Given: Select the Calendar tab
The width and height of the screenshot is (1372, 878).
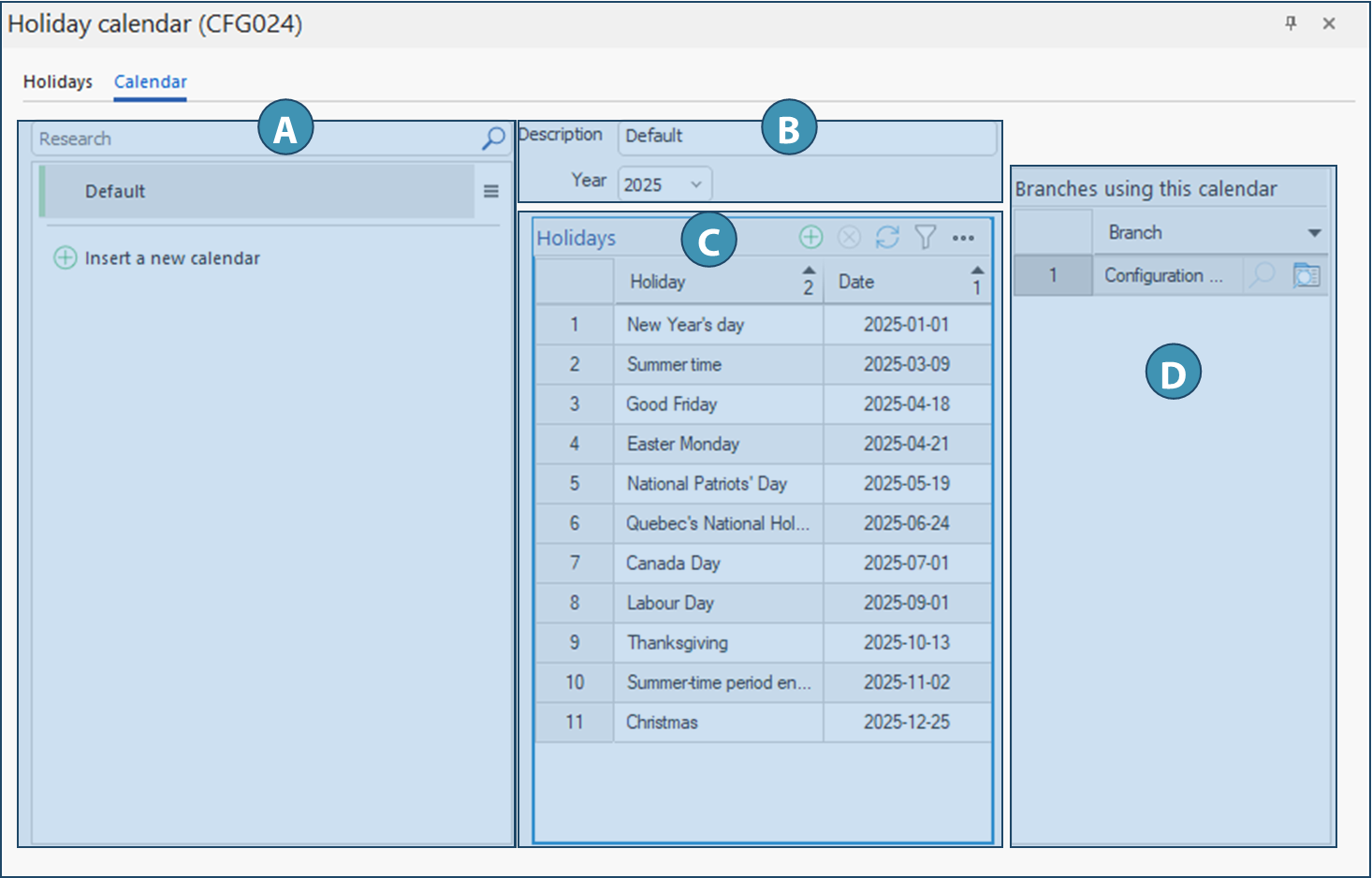Looking at the screenshot, I should point(151,81).
